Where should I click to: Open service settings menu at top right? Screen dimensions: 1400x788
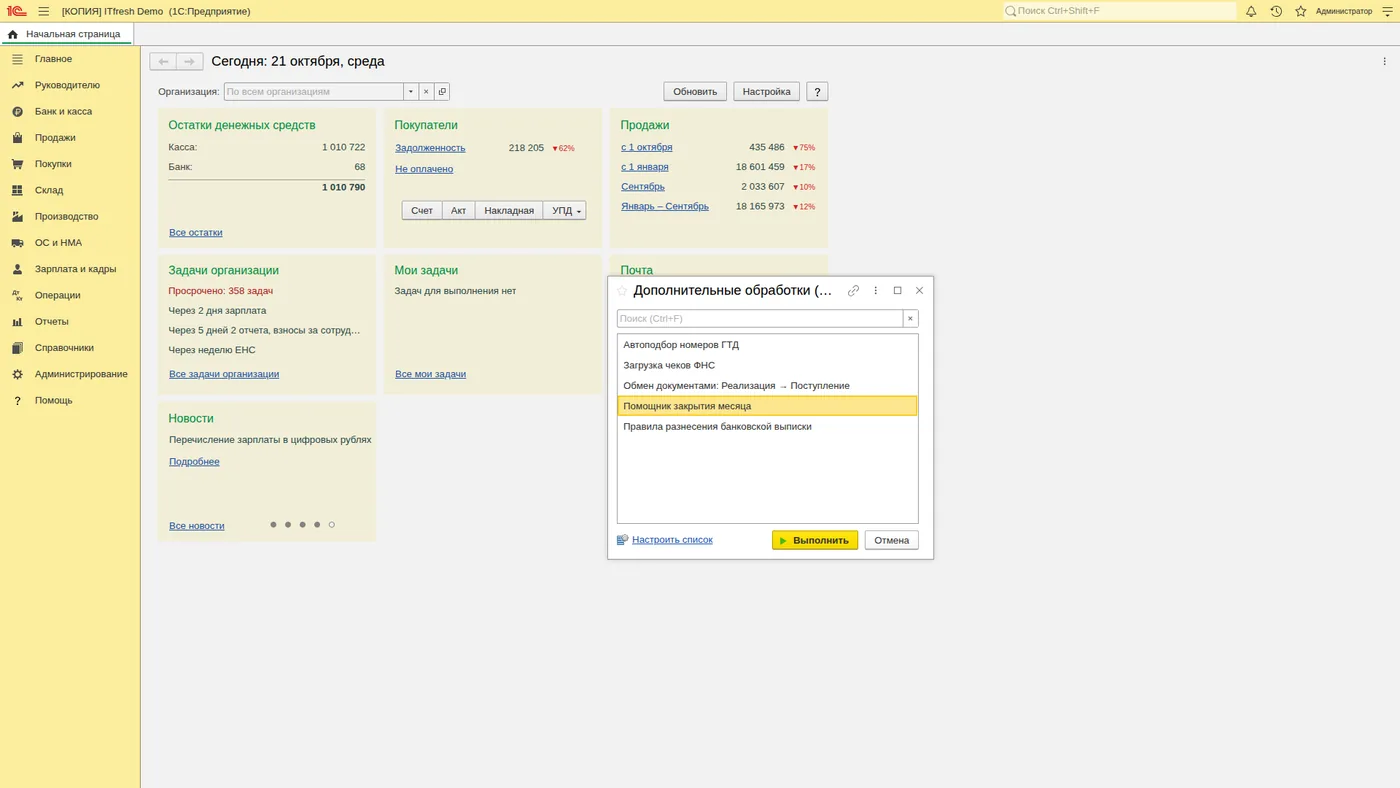coord(1386,11)
